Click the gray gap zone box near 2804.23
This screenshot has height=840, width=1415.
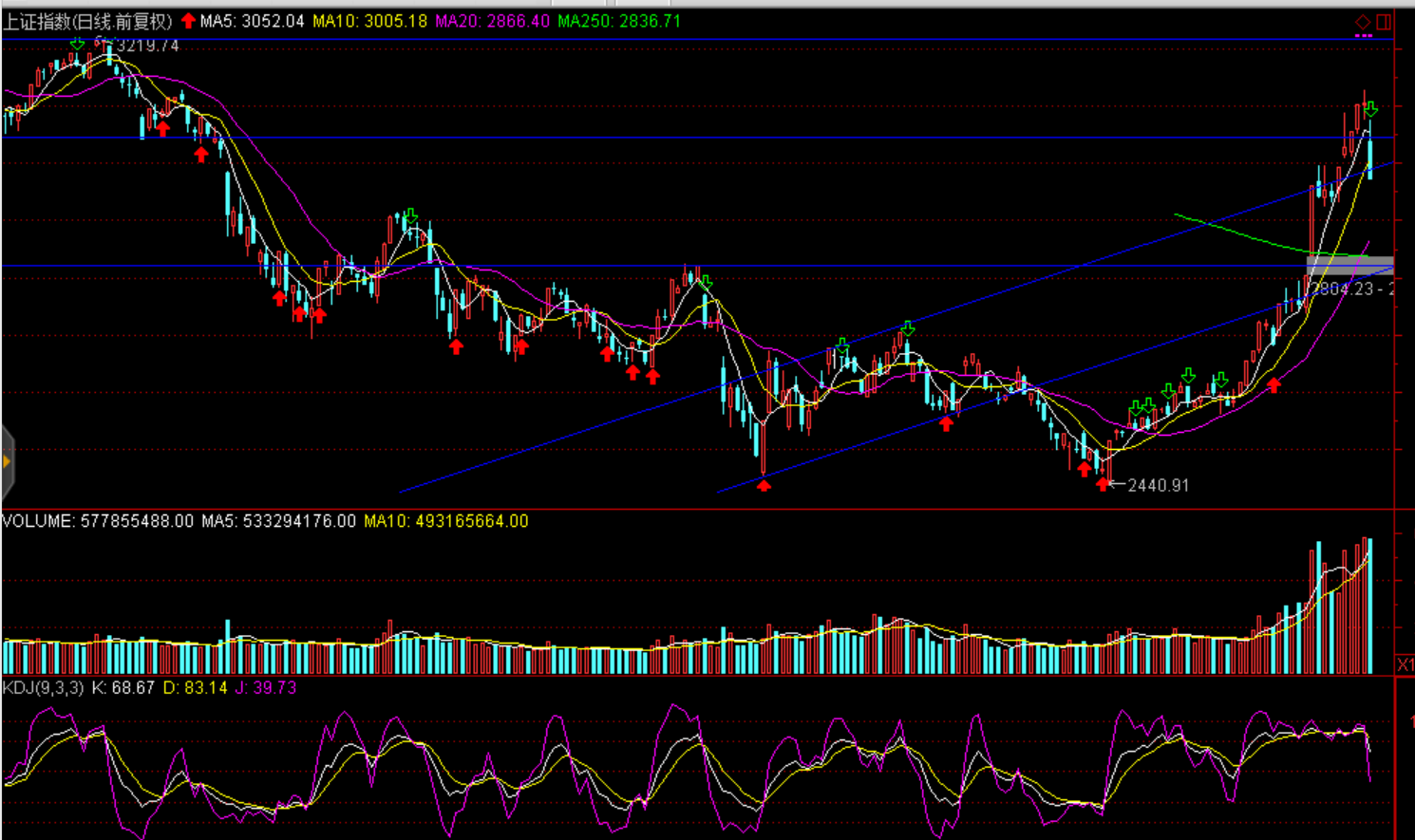click(x=1349, y=266)
